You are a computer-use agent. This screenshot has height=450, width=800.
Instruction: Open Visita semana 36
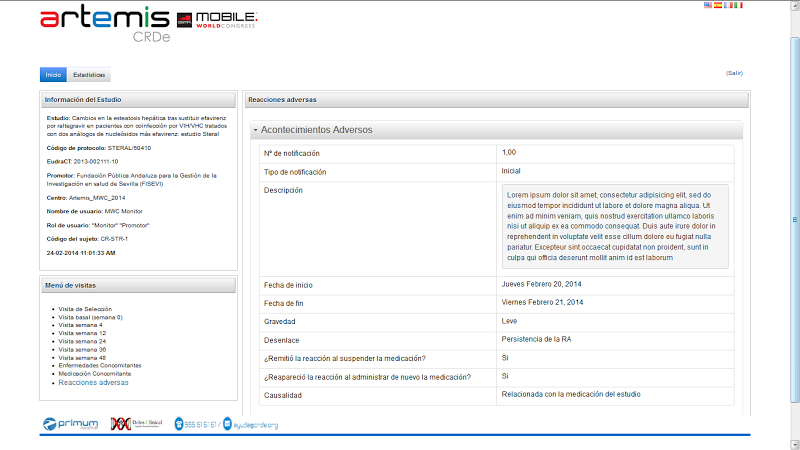pyautogui.click(x=82, y=349)
